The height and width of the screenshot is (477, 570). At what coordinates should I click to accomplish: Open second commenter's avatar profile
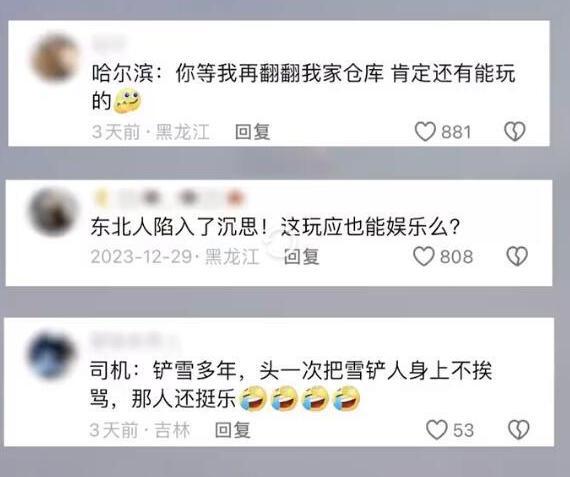(53, 212)
